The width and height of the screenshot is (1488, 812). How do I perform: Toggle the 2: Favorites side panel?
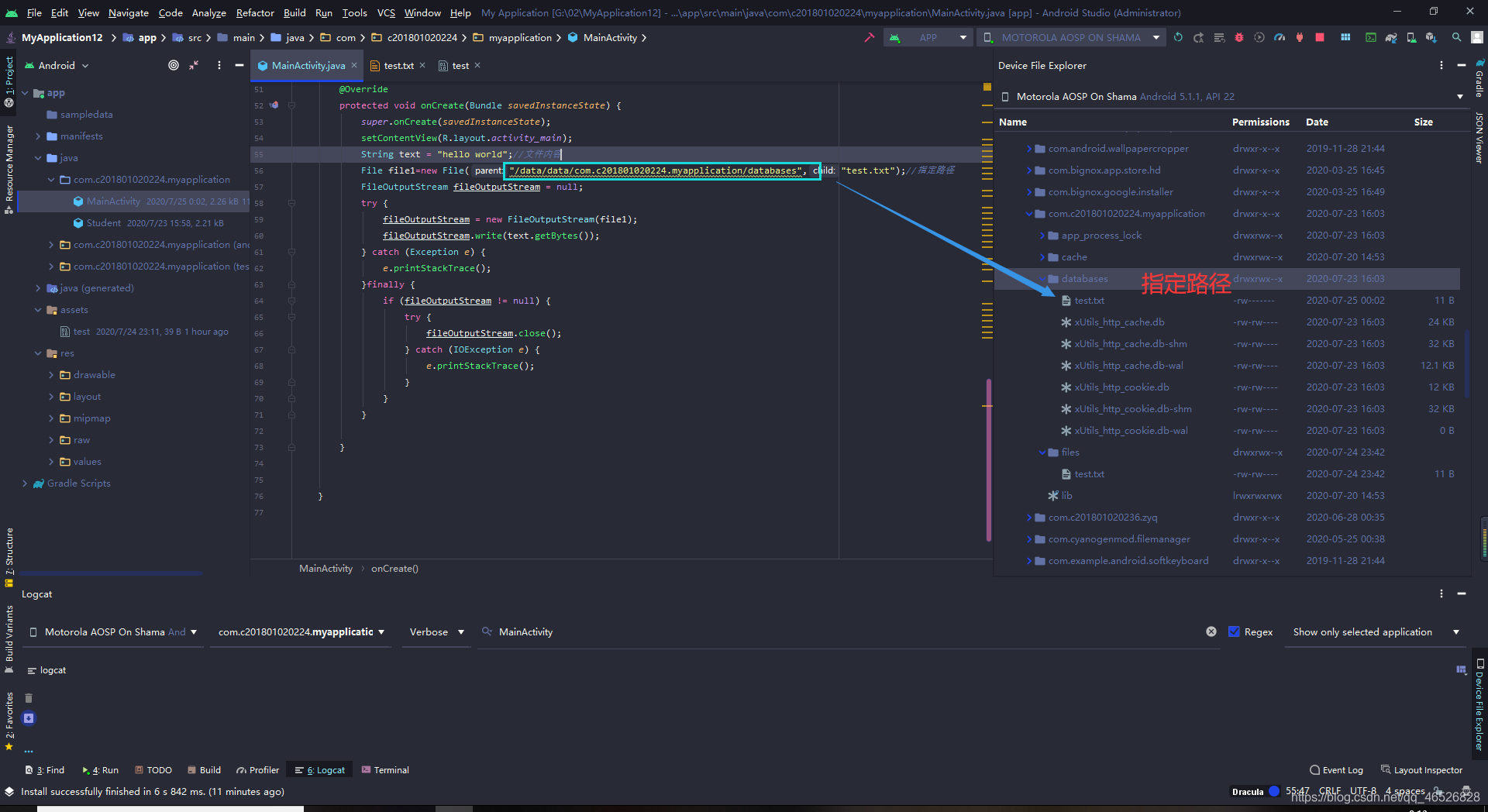point(9,721)
